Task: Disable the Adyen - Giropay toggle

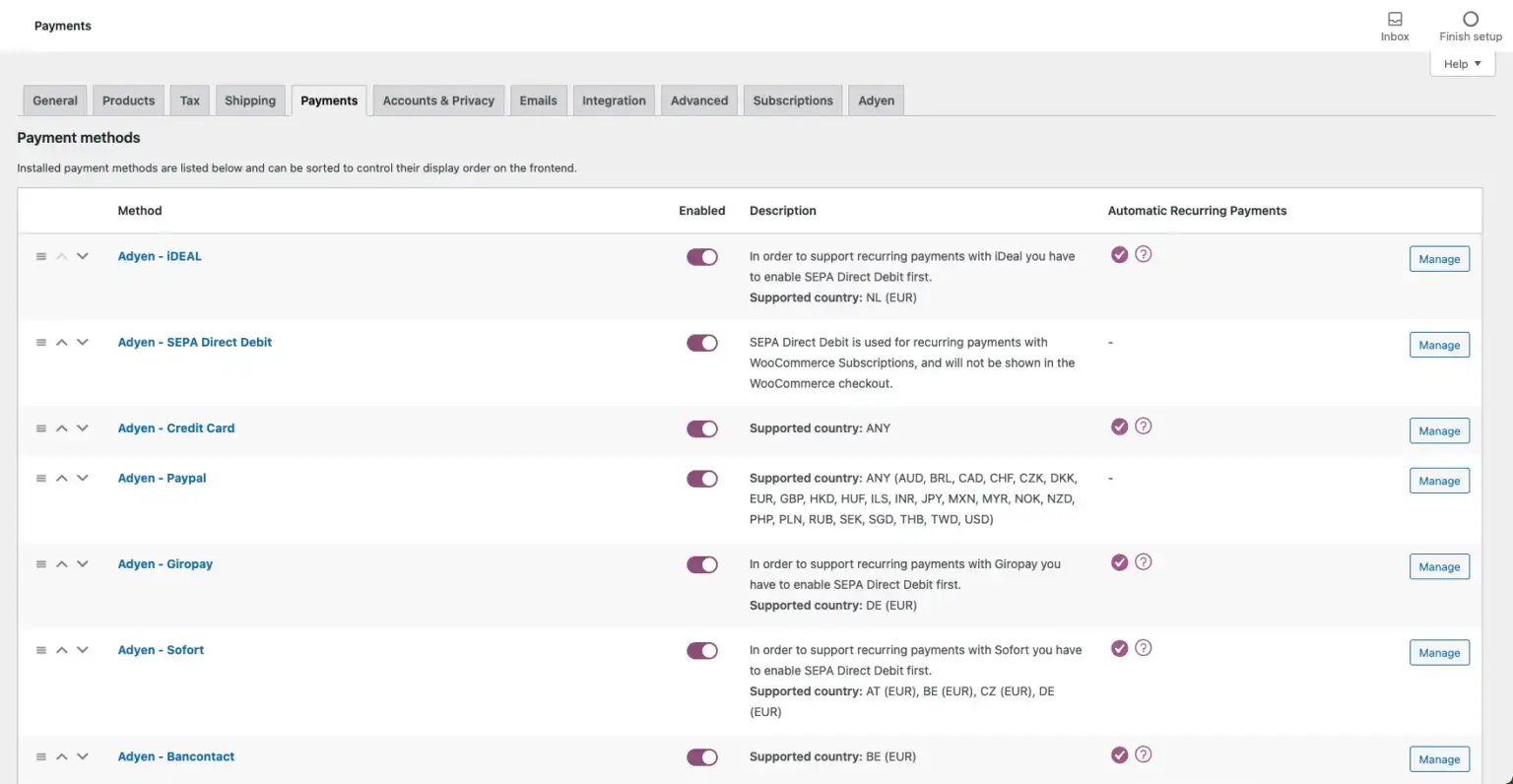Action: (x=702, y=565)
